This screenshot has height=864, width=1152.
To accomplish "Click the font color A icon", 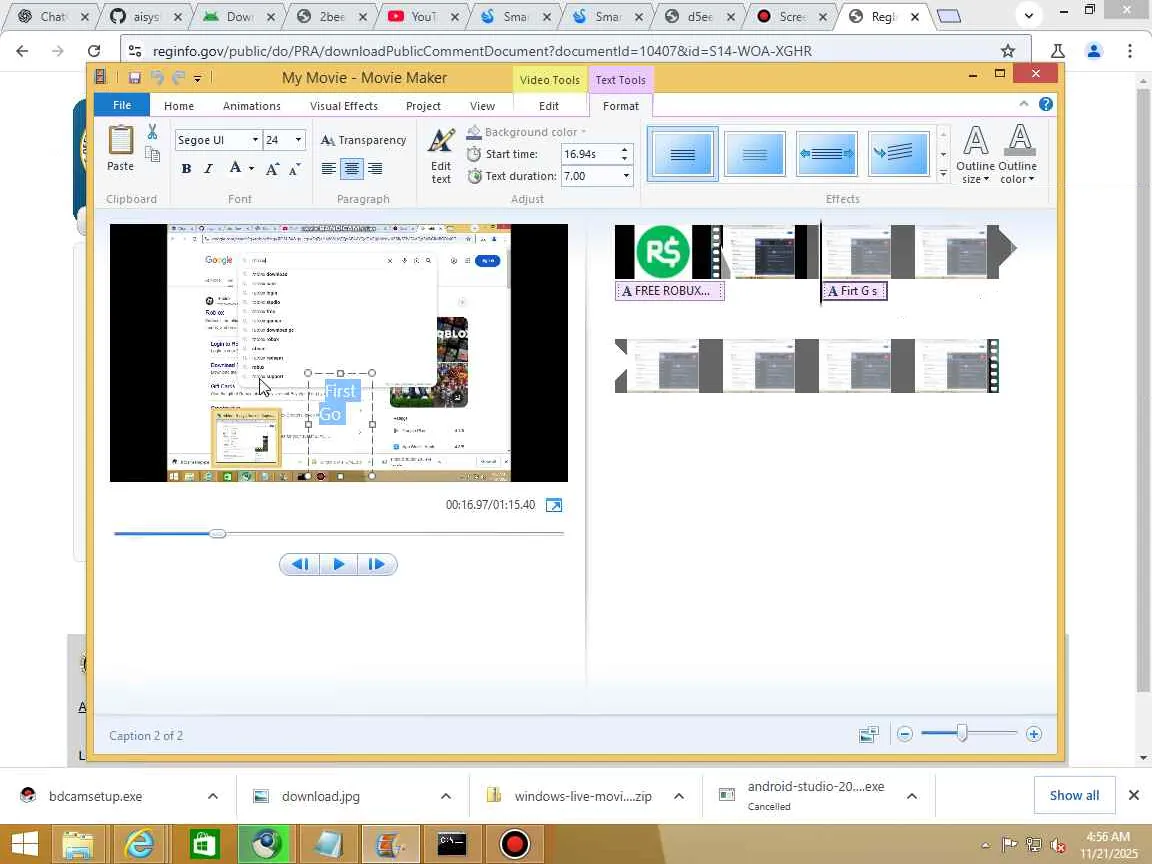I will point(235,168).
